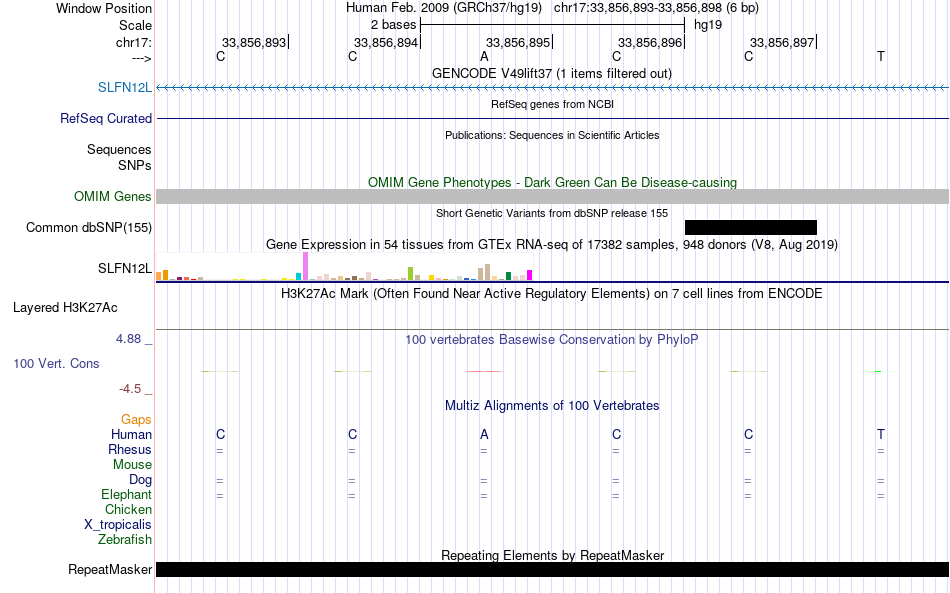Click the T base in the ruler sequence row
This screenshot has width=950, height=593.
pos(881,56)
